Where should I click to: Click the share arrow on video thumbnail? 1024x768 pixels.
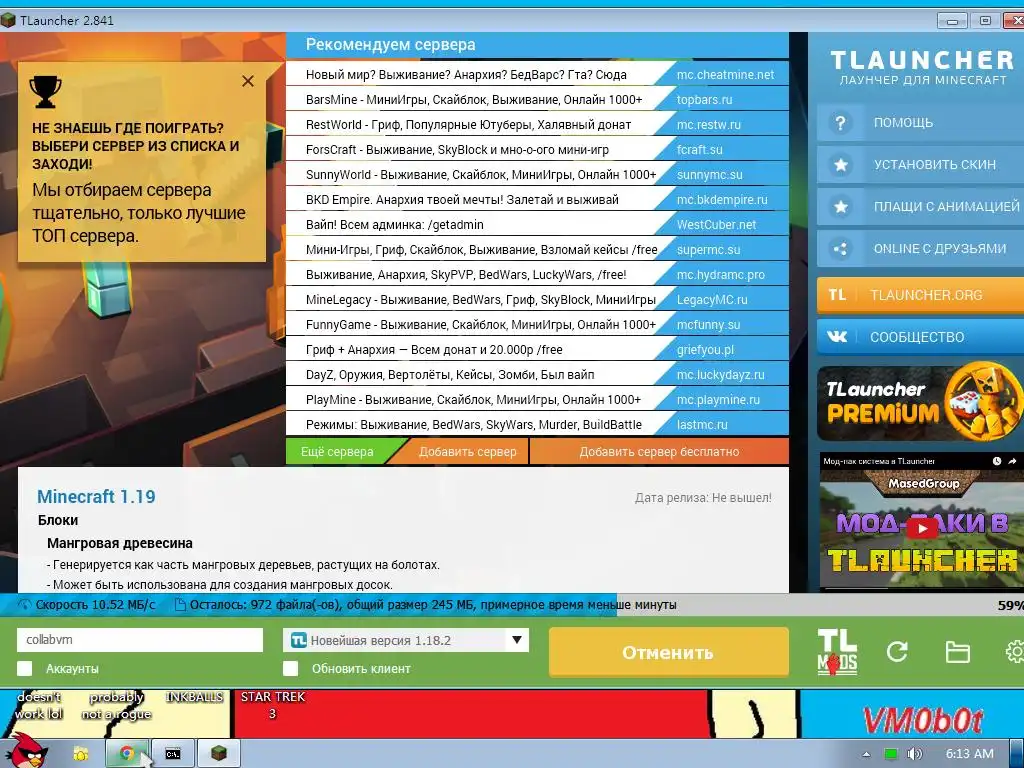(x=1012, y=461)
